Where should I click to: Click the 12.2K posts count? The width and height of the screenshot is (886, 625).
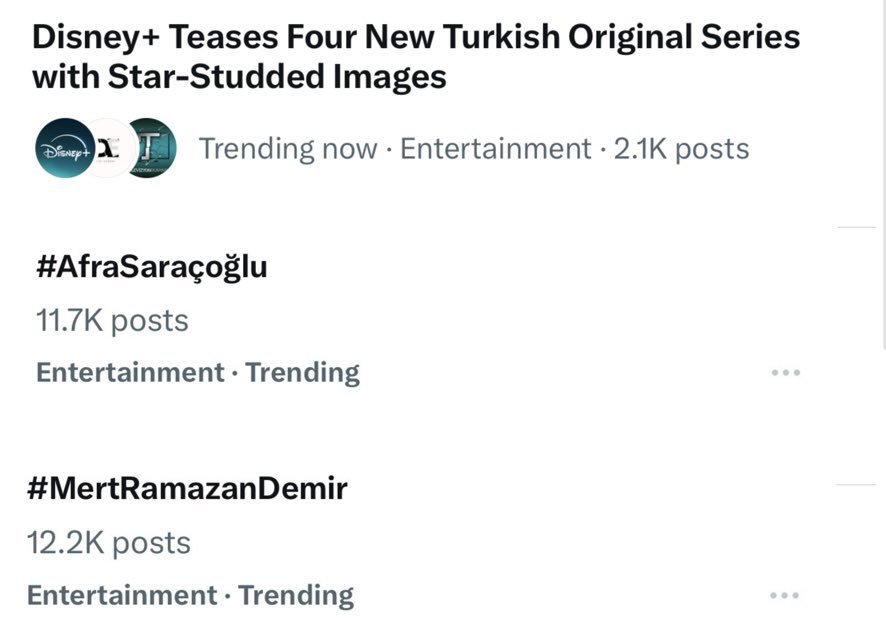[109, 543]
